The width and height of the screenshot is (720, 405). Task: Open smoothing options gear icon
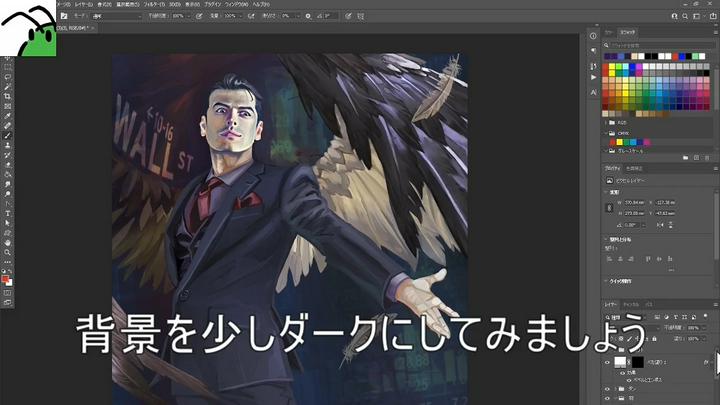coord(308,16)
